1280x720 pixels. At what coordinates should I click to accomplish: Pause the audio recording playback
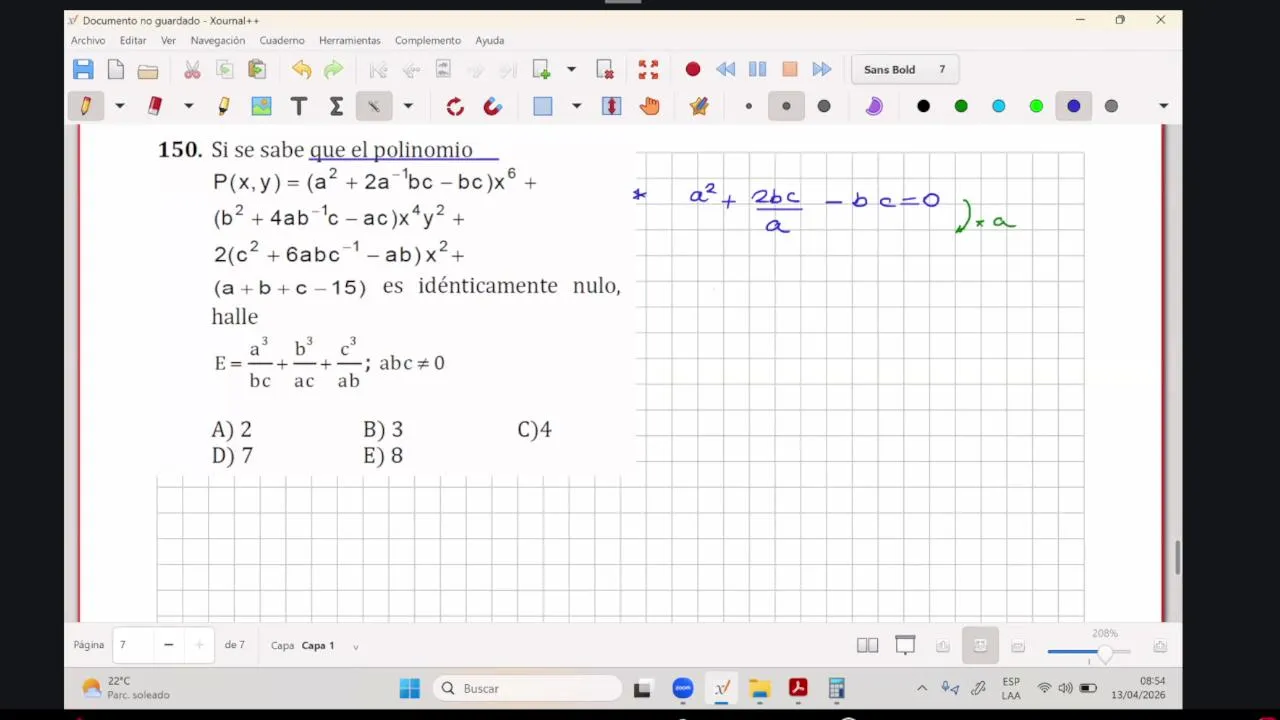click(757, 69)
